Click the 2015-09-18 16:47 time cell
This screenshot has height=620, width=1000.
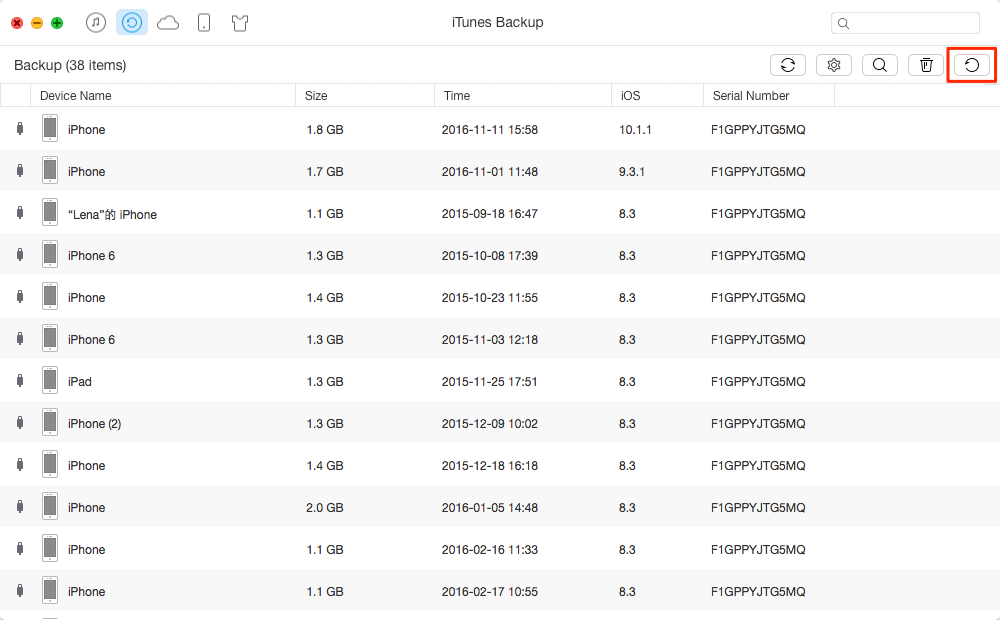[490, 214]
